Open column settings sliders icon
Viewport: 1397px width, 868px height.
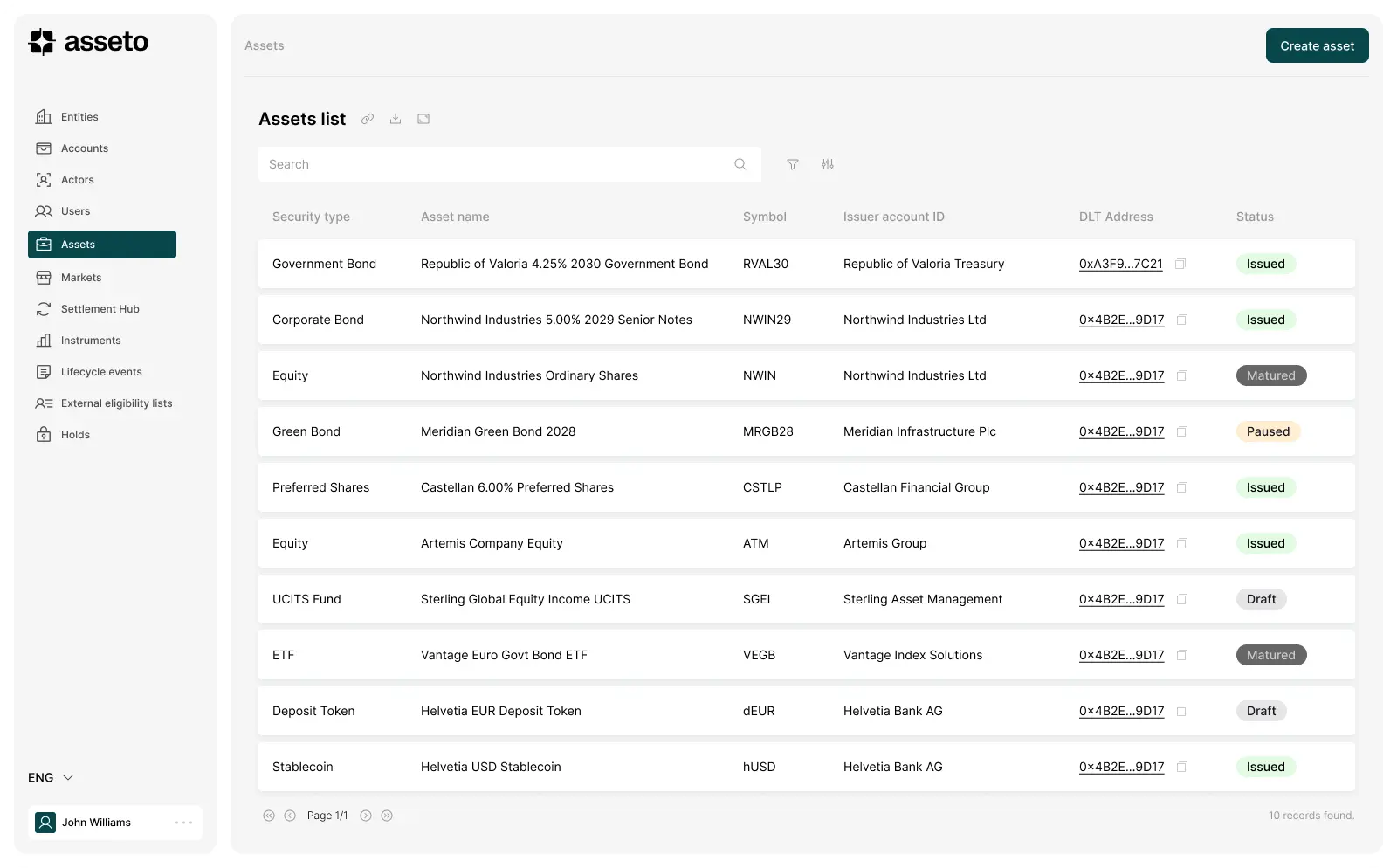[828, 164]
